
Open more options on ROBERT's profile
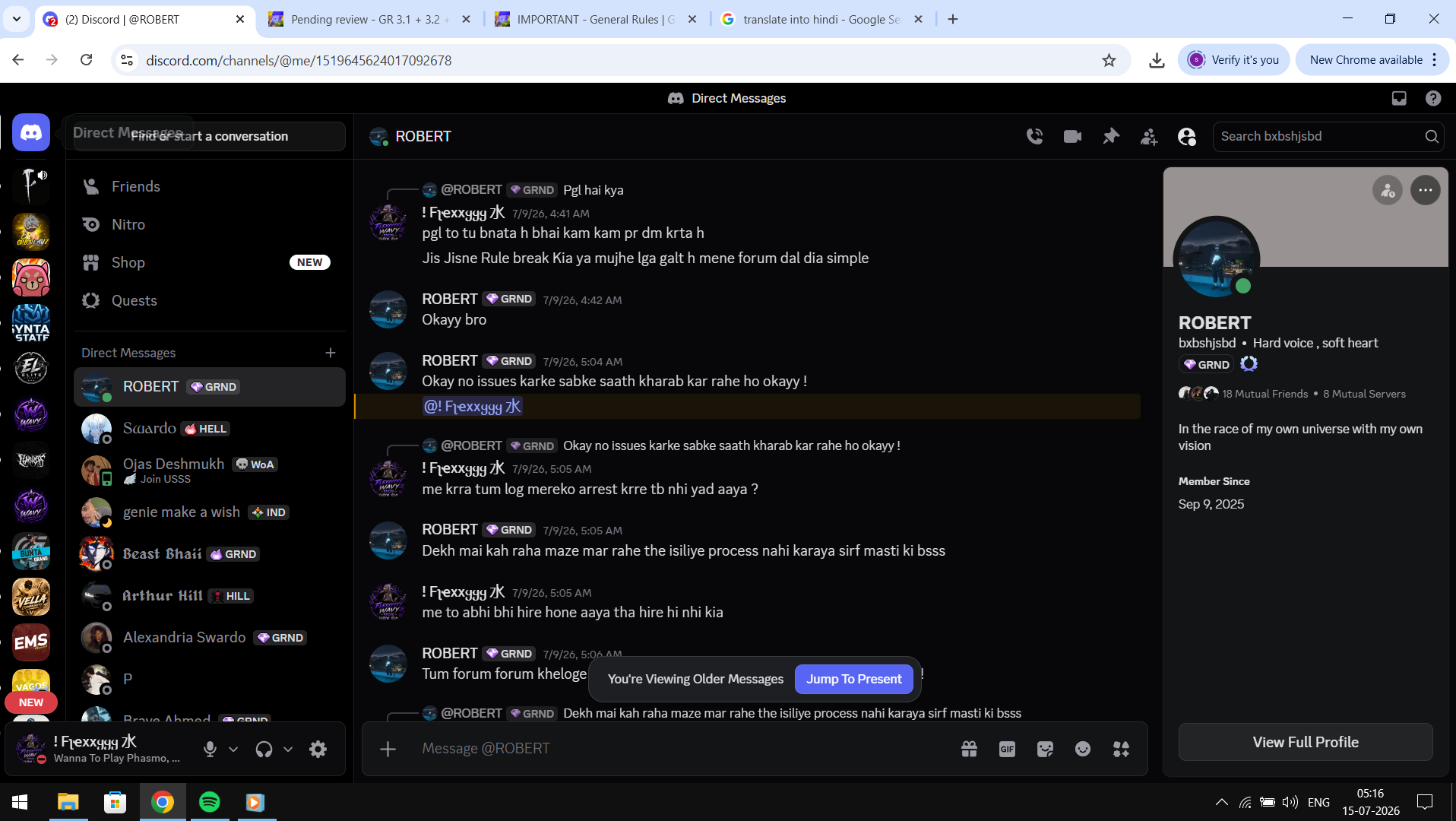coord(1425,190)
